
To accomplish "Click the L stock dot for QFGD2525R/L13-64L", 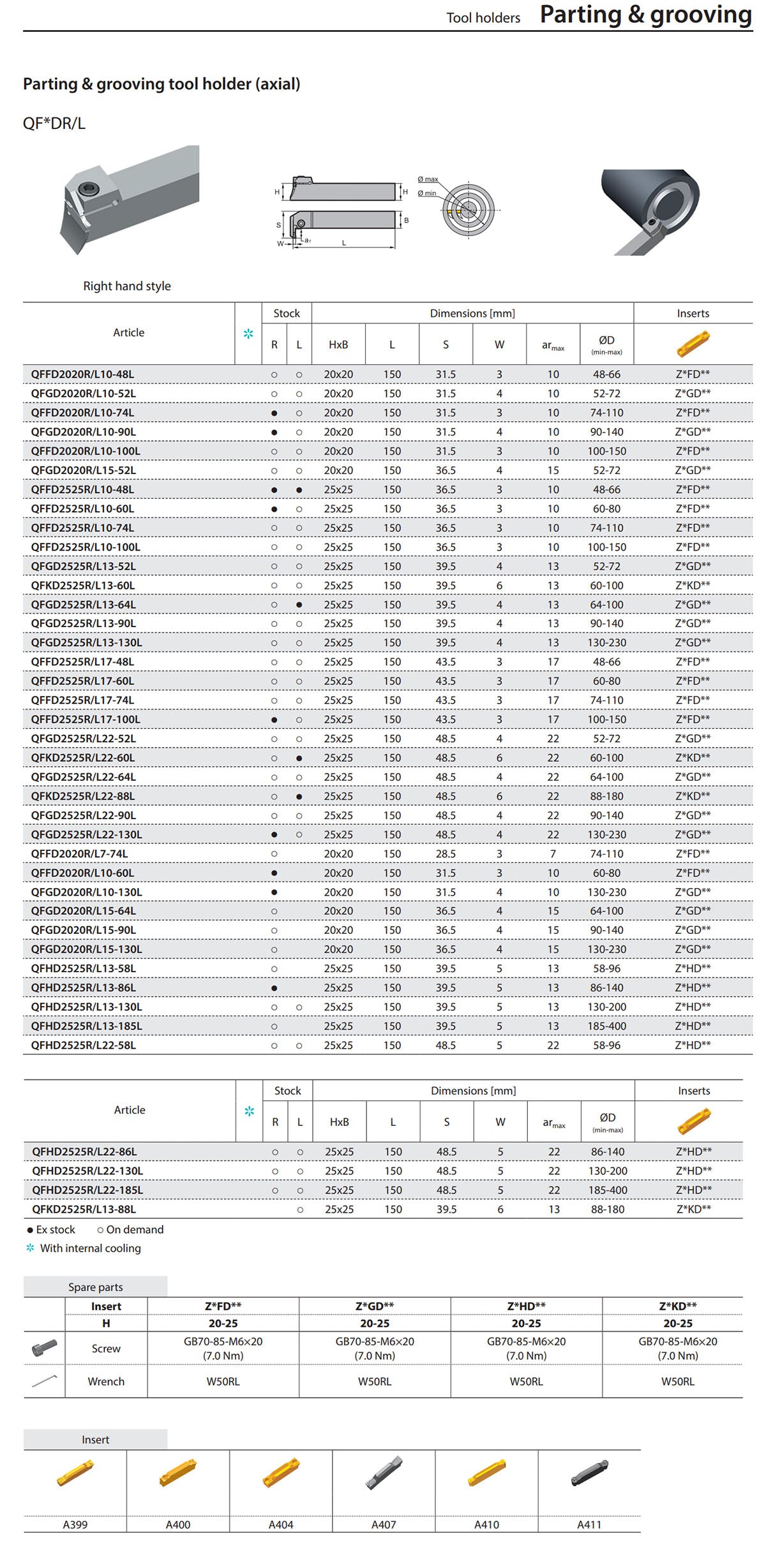I will coord(299,605).
